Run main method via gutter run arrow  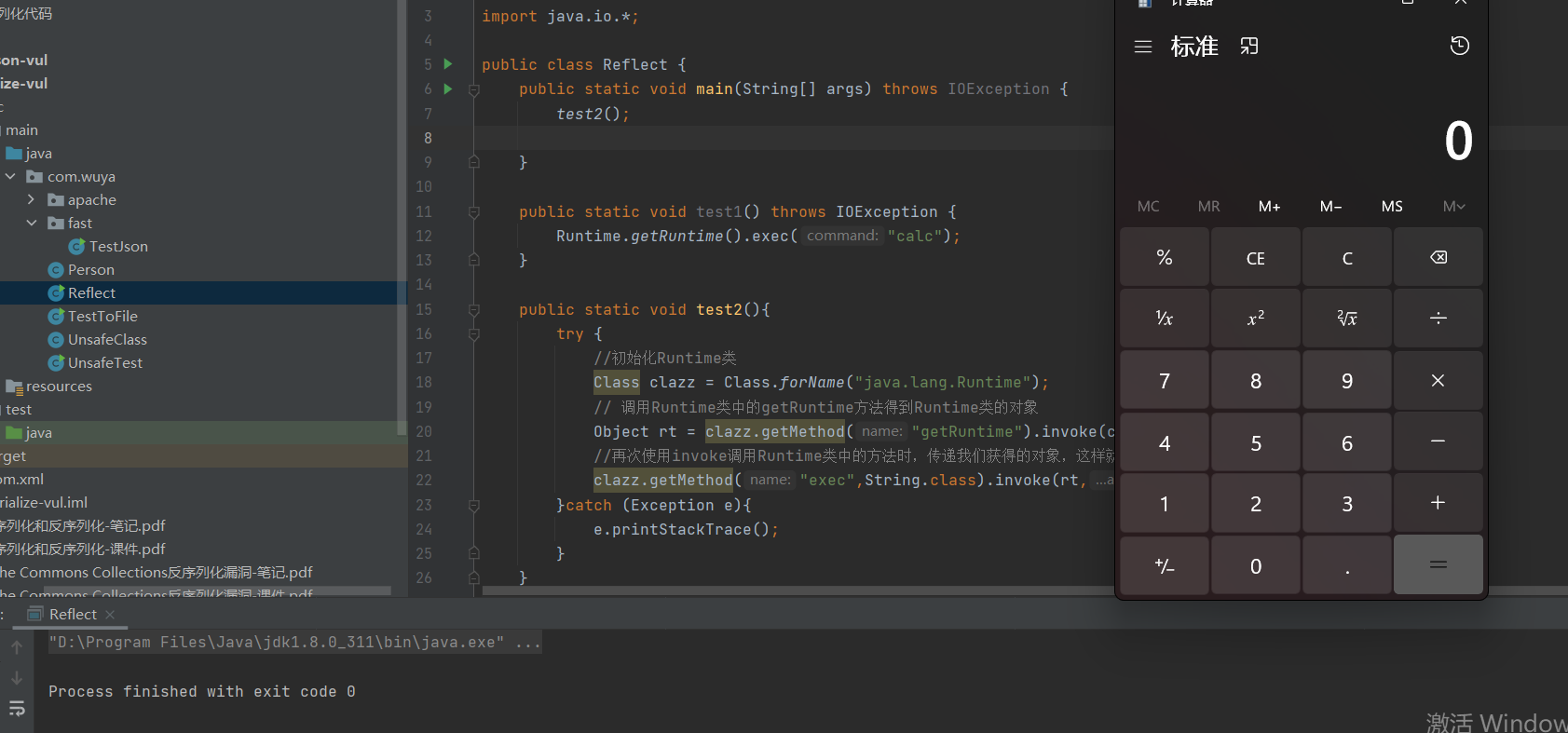point(448,88)
